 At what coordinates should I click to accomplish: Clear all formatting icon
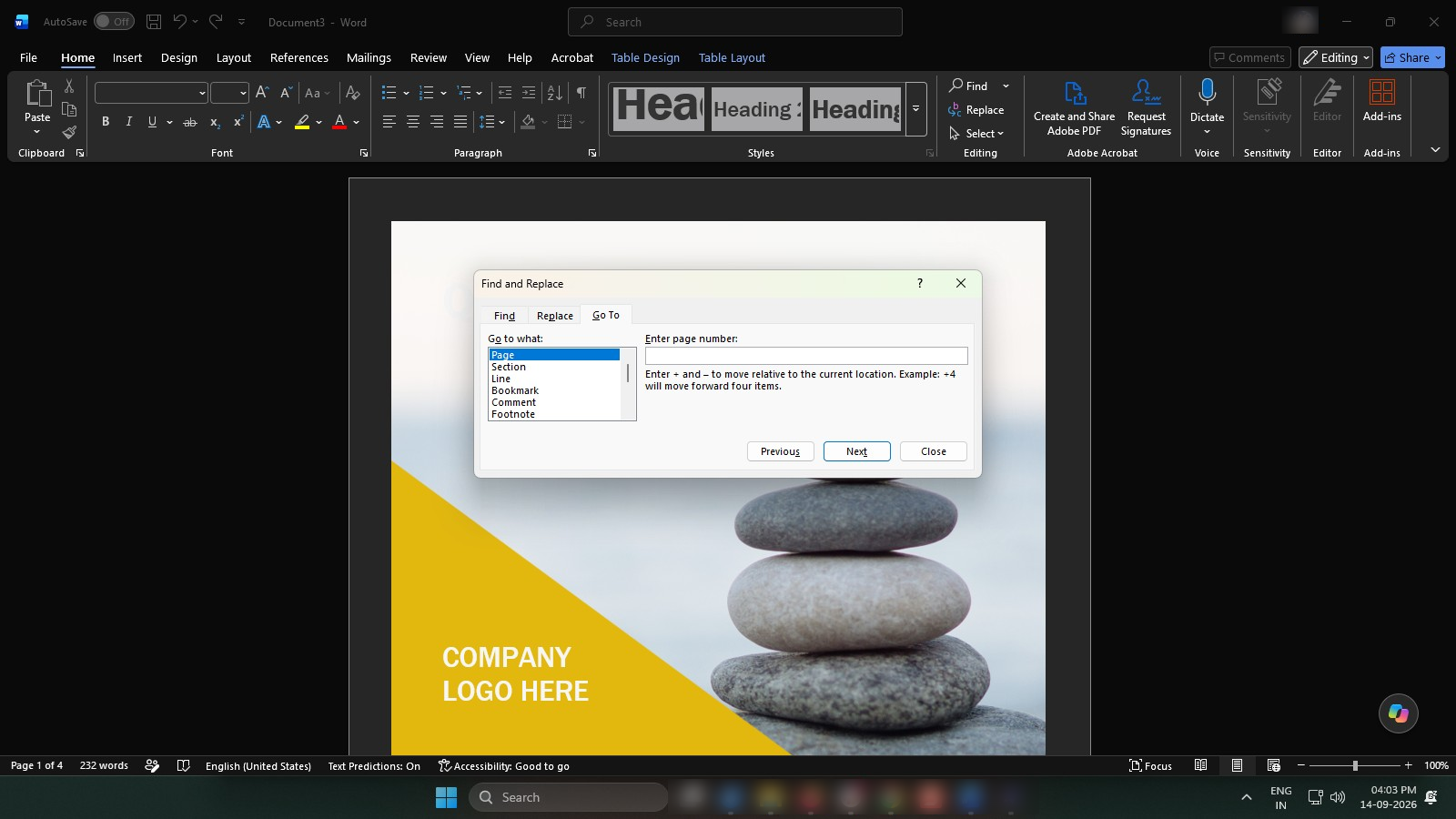click(353, 93)
